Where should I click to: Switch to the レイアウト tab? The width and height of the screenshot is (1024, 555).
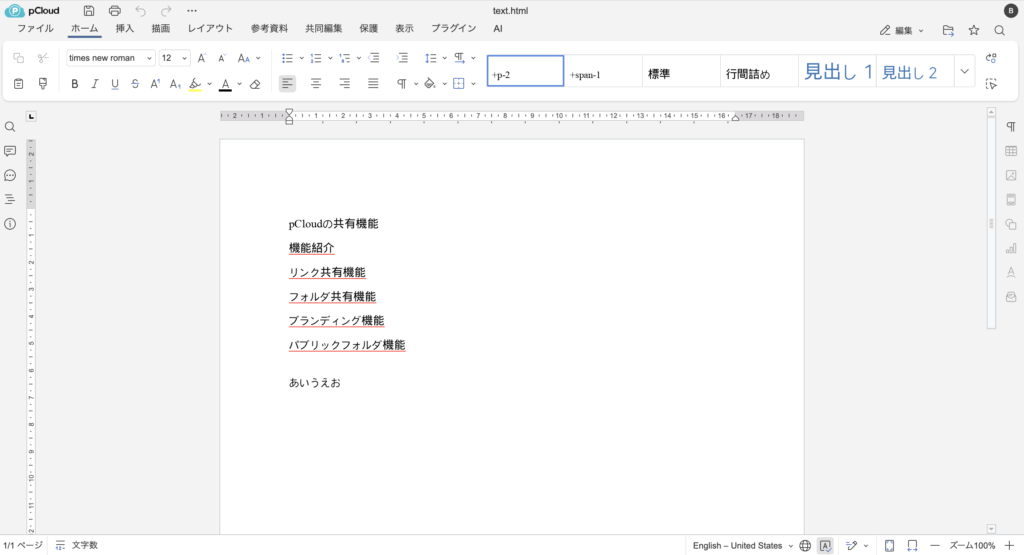click(x=210, y=29)
